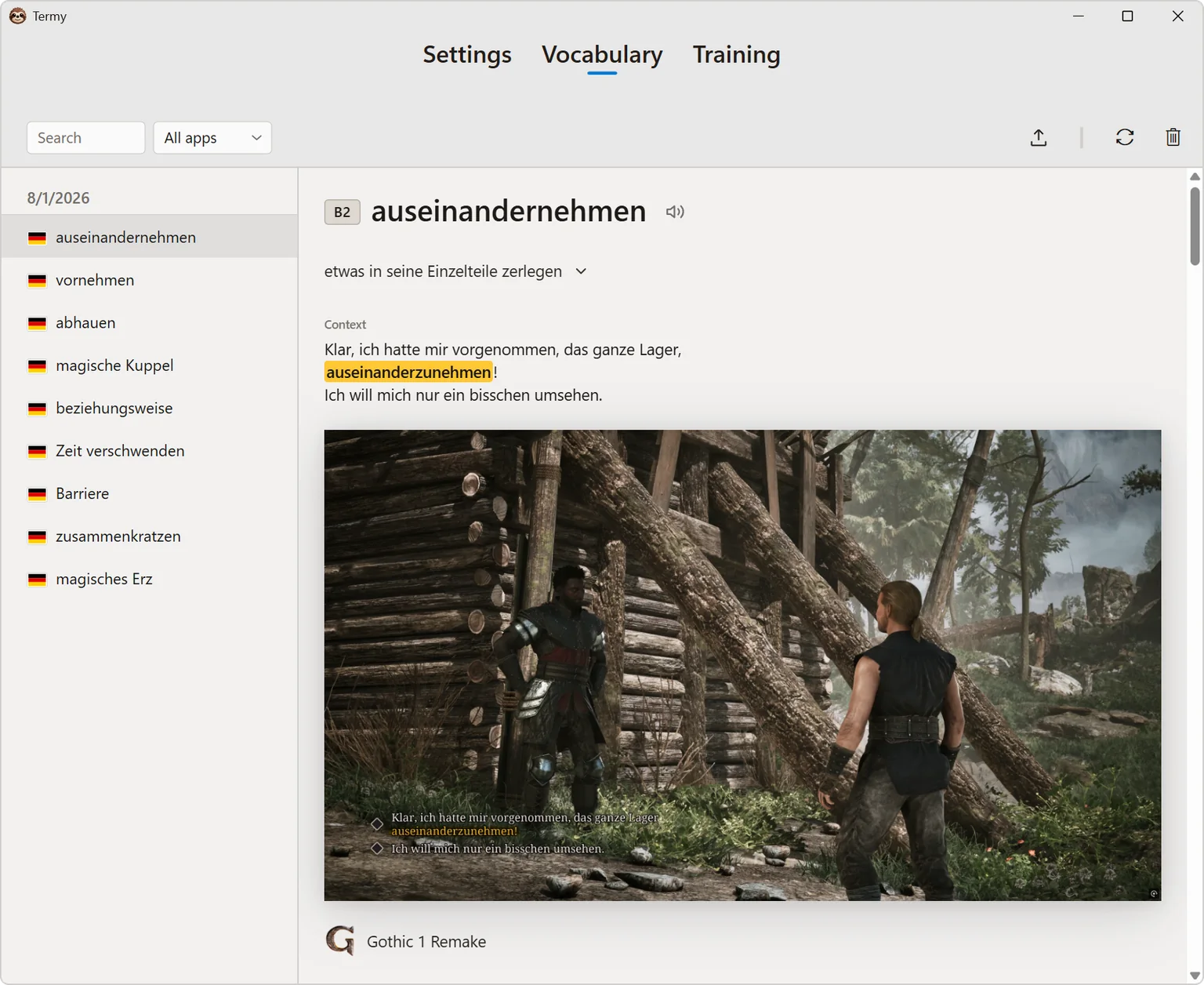The height and width of the screenshot is (985, 1204).
Task: Select the magisches Erz entry
Action: (149, 579)
